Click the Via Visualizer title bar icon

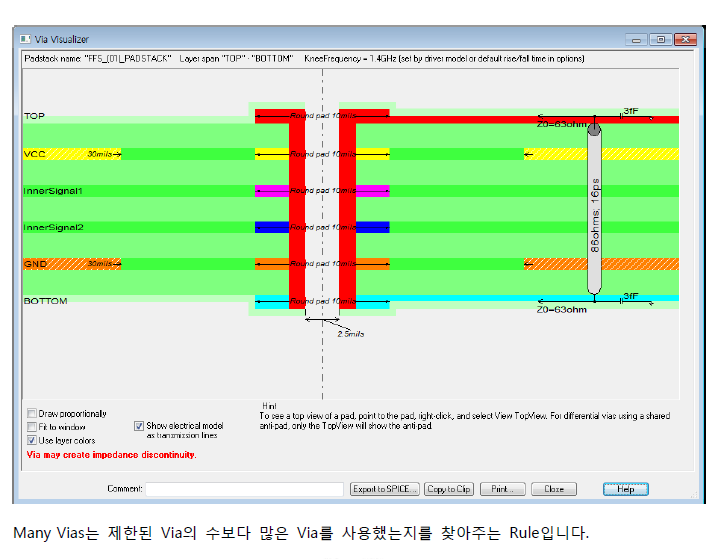click(x=25, y=39)
